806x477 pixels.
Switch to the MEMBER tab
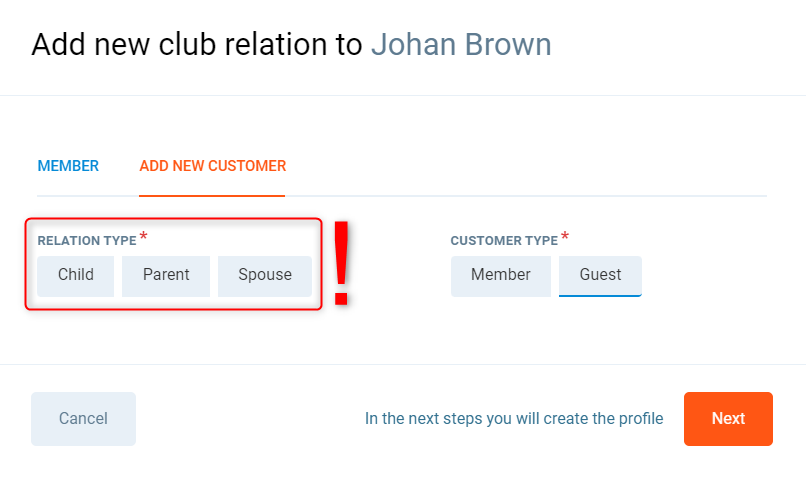tap(68, 166)
